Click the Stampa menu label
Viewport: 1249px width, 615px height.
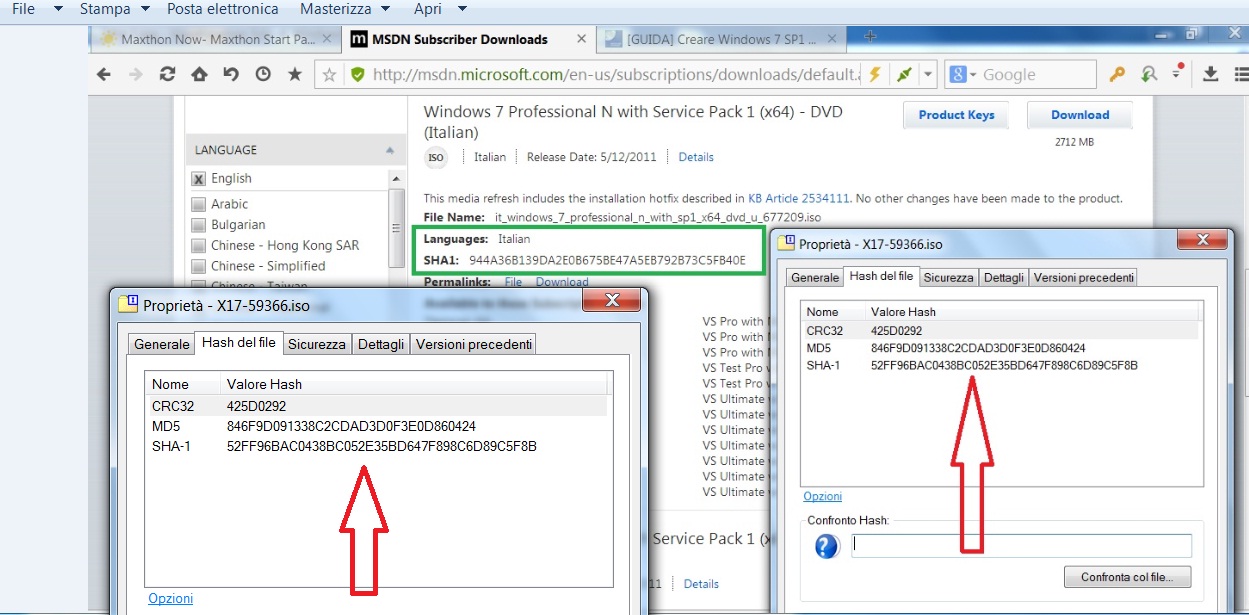coord(105,9)
